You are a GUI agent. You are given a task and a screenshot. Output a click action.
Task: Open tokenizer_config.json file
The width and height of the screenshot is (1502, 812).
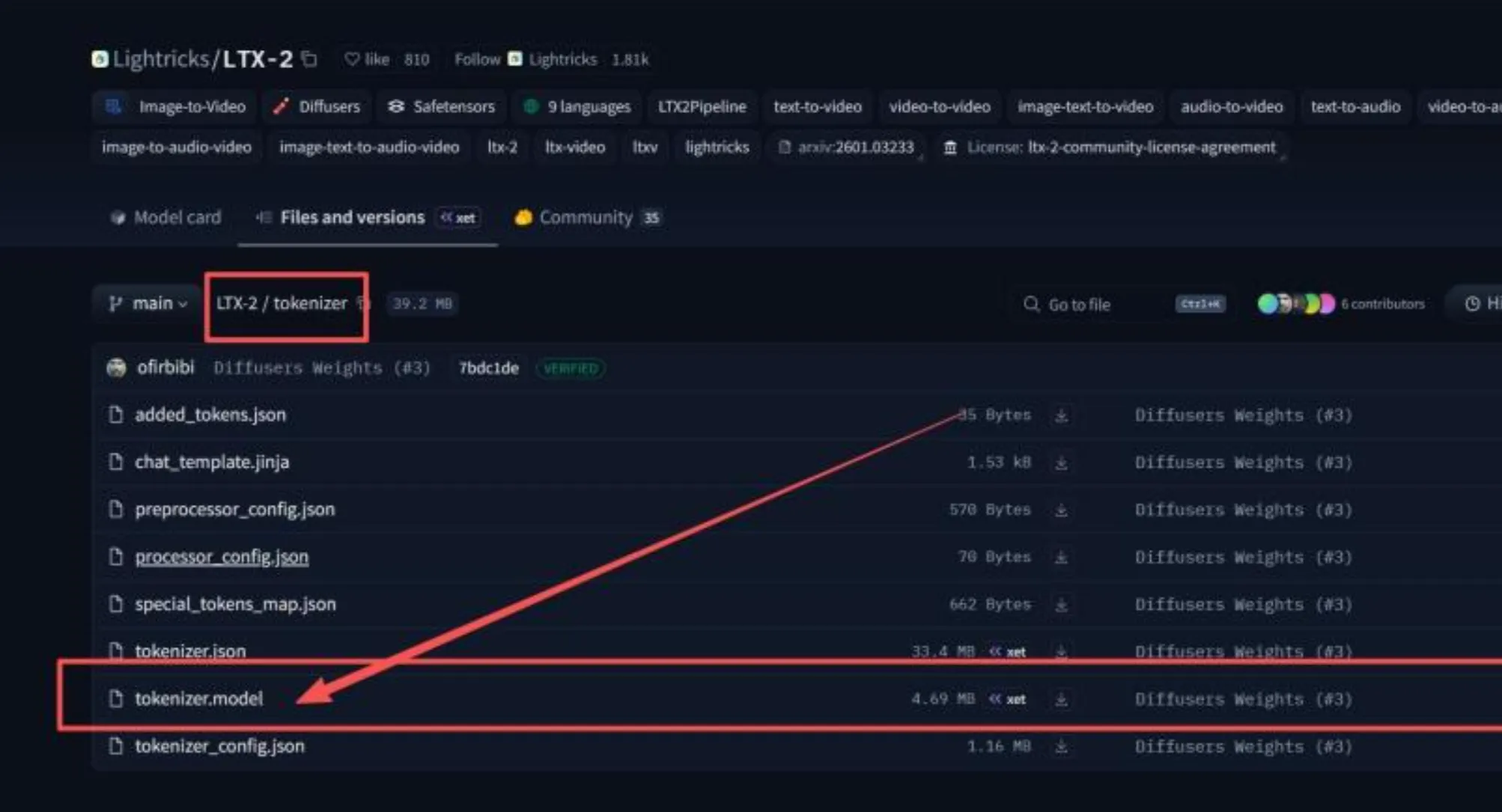tap(219, 746)
